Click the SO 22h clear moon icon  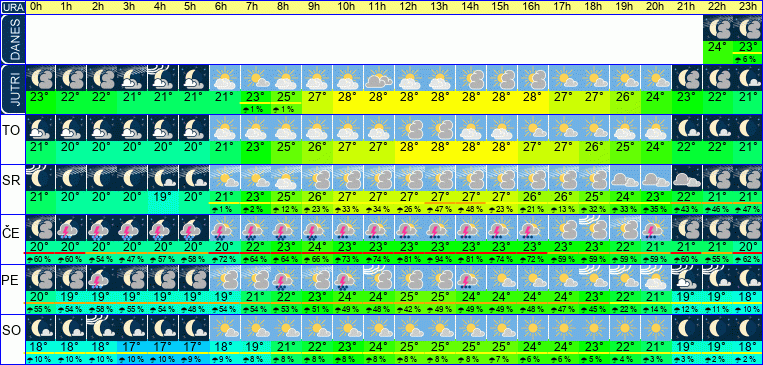(718, 328)
